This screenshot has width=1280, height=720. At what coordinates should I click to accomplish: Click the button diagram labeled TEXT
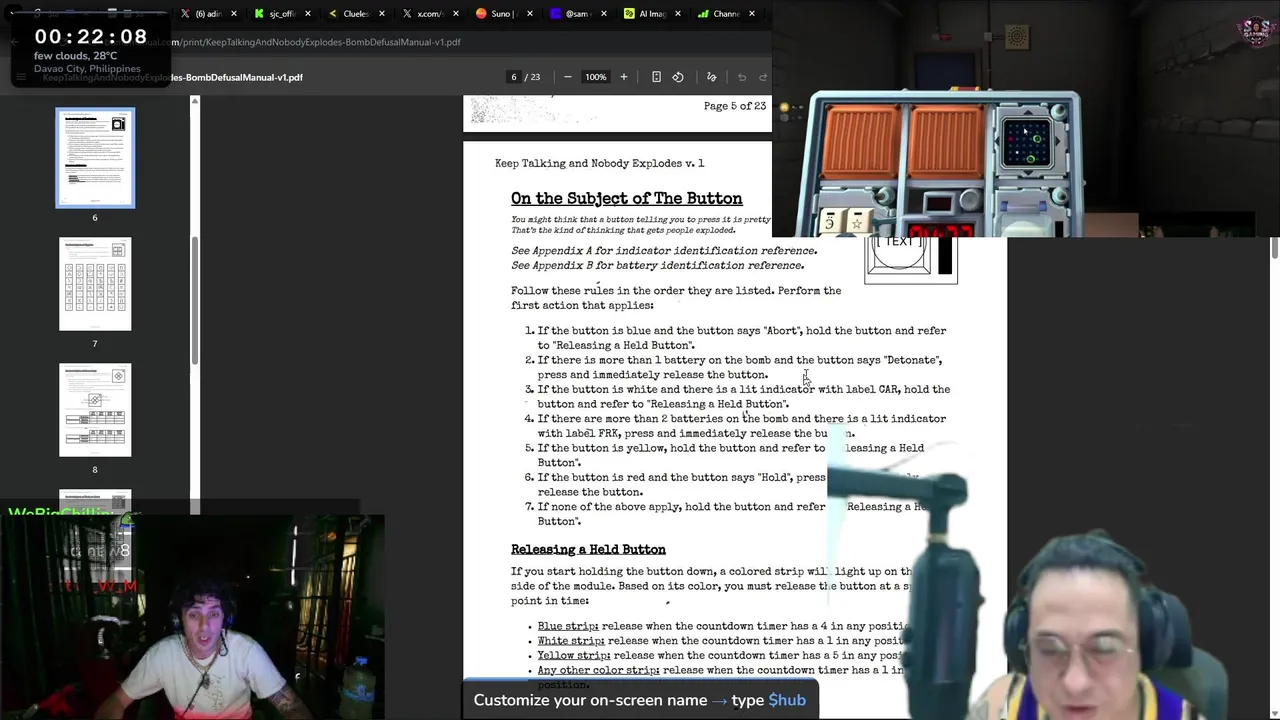coord(910,259)
